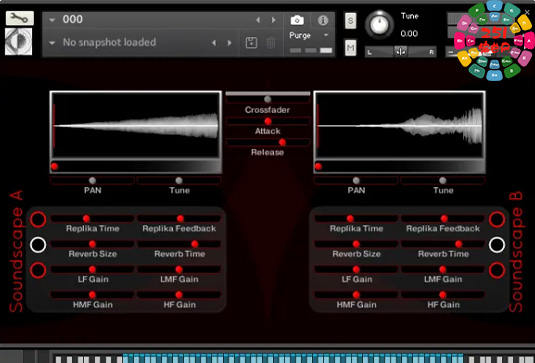This screenshot has width=535, height=363.
Task: Solo the instrument with S button
Action: click(x=350, y=21)
